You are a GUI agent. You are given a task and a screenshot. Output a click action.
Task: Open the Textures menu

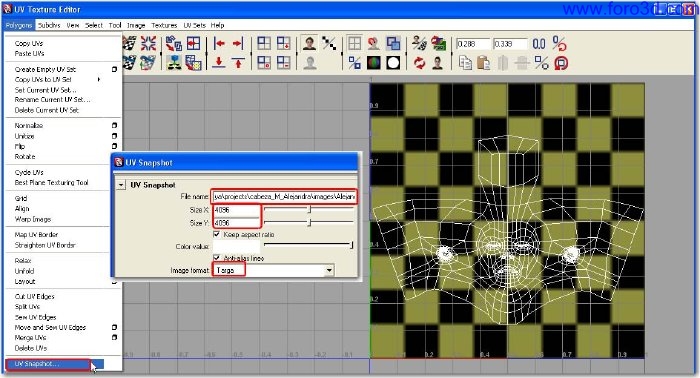(x=164, y=25)
